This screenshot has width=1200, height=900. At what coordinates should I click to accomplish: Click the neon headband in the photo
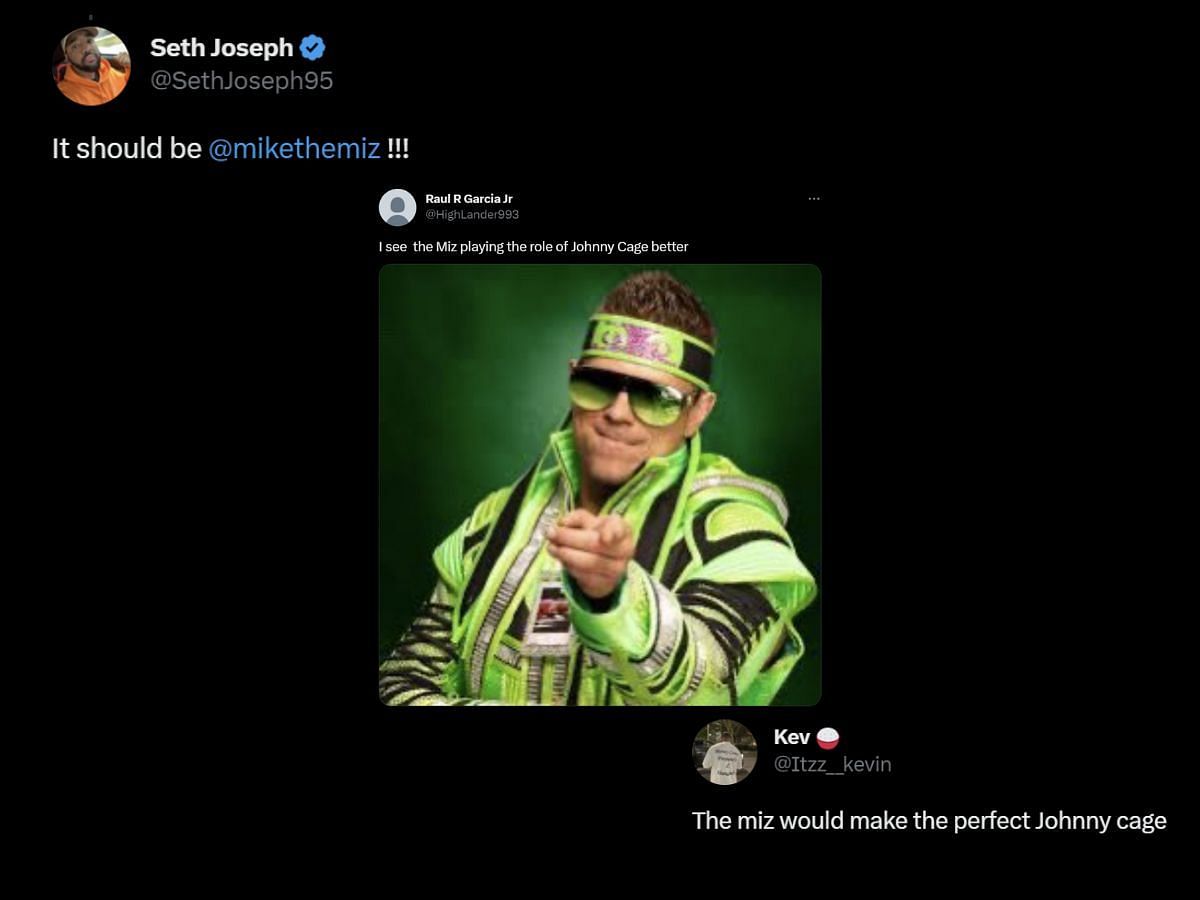(x=648, y=343)
